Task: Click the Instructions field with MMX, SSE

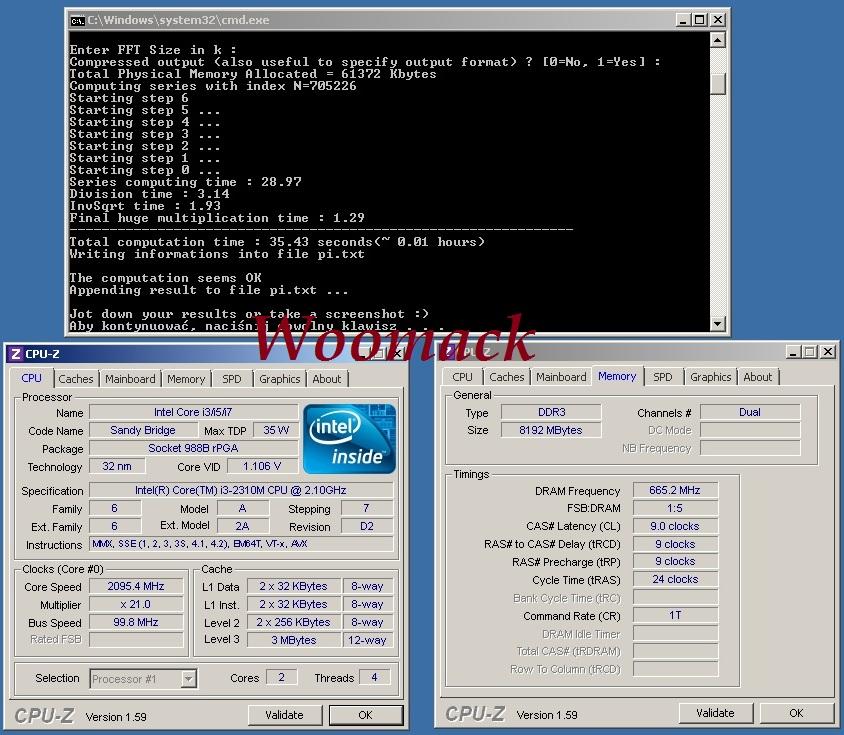Action: [241, 544]
